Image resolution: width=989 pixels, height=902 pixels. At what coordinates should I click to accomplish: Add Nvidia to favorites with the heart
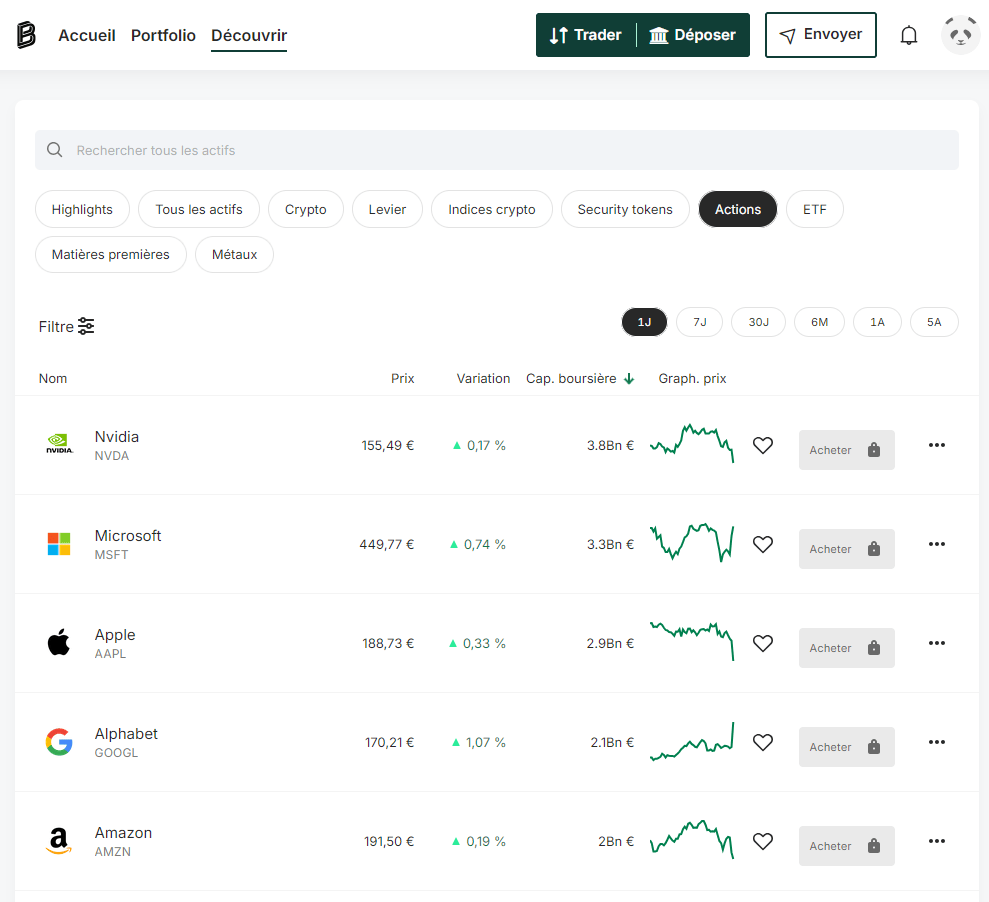tap(763, 445)
